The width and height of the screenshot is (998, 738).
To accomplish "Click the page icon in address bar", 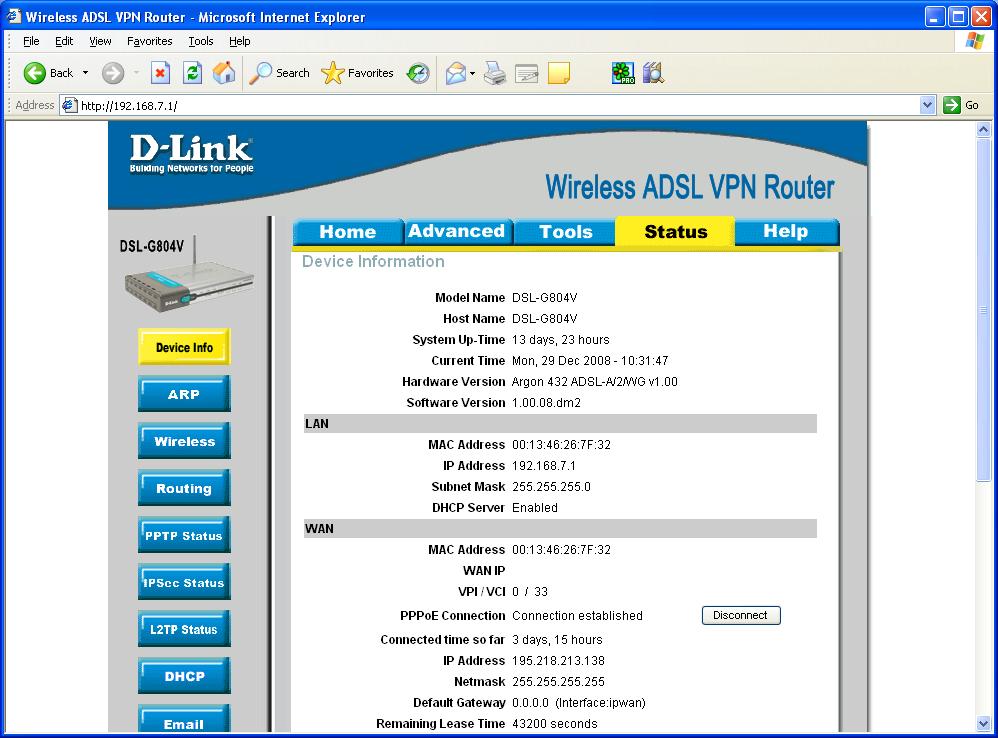I will click(69, 105).
